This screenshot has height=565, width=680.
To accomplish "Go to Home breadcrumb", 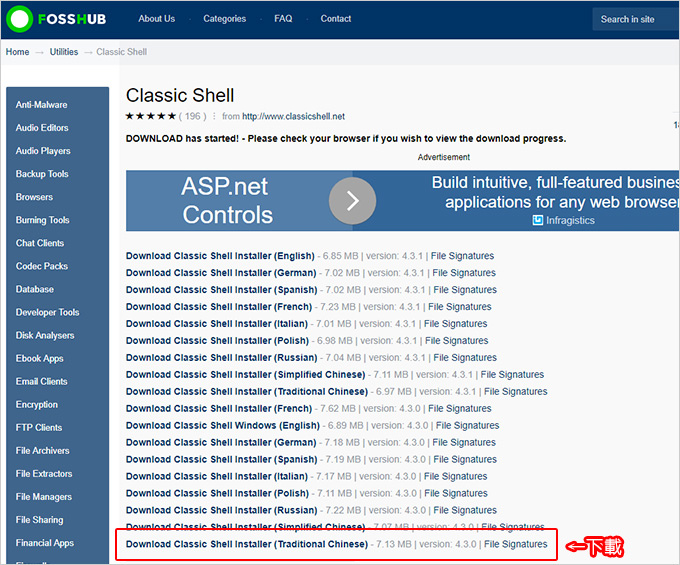I will point(17,52).
